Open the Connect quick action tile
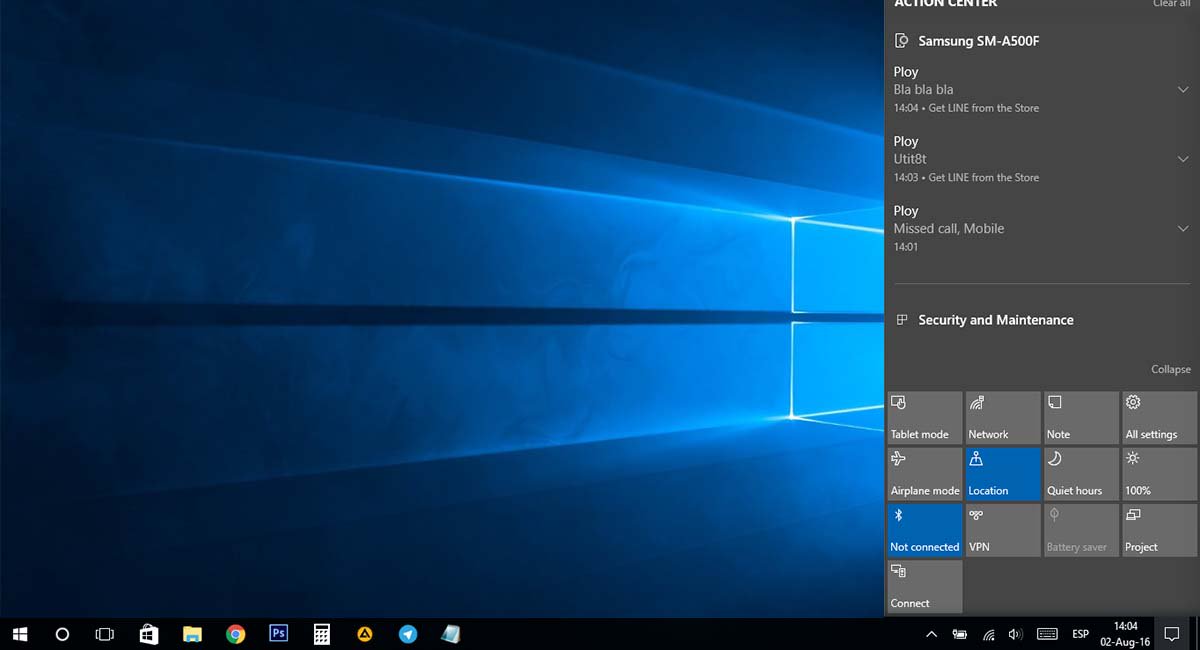The height and width of the screenshot is (650, 1200). [925, 586]
